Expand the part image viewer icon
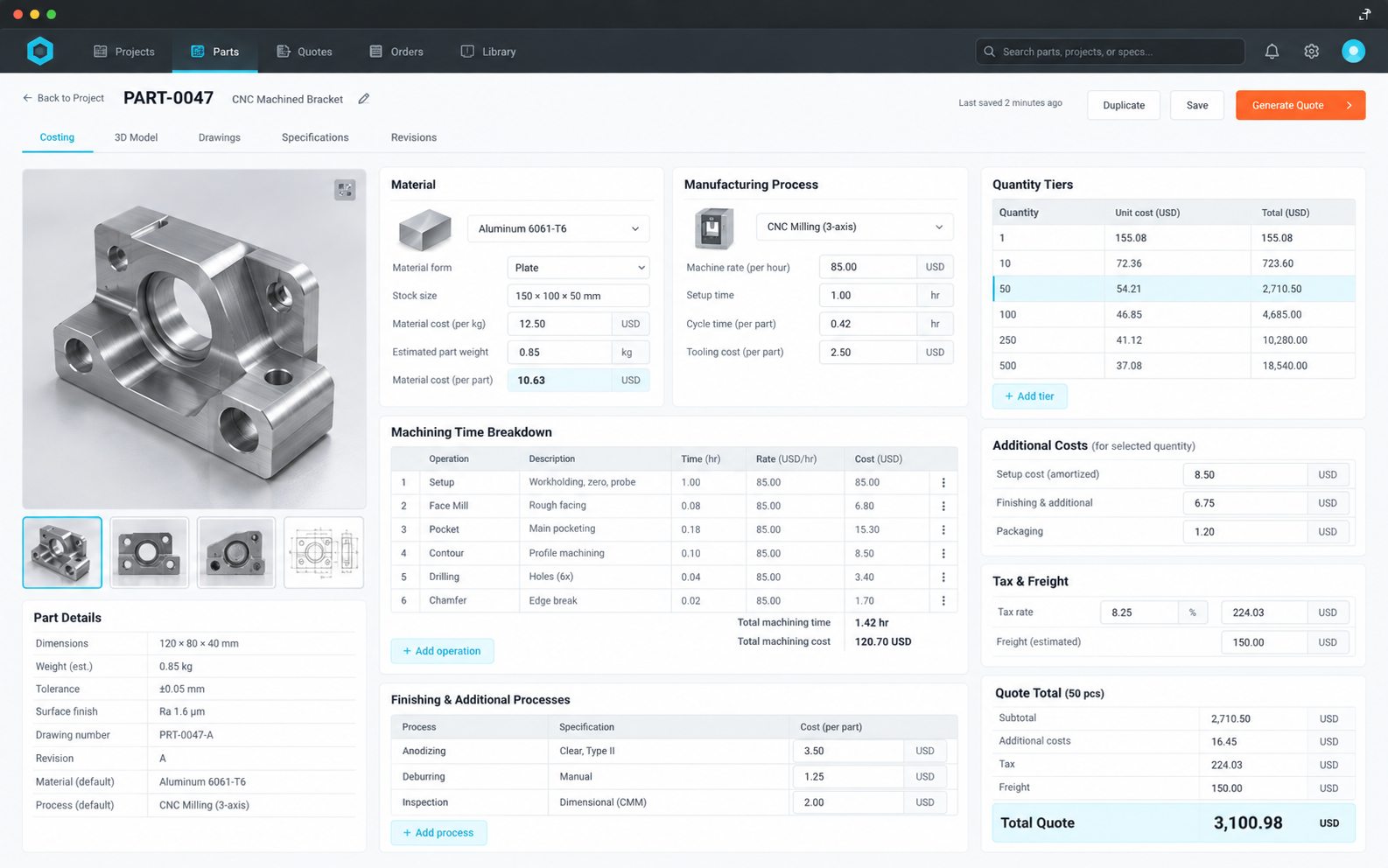1388x868 pixels. point(345,190)
